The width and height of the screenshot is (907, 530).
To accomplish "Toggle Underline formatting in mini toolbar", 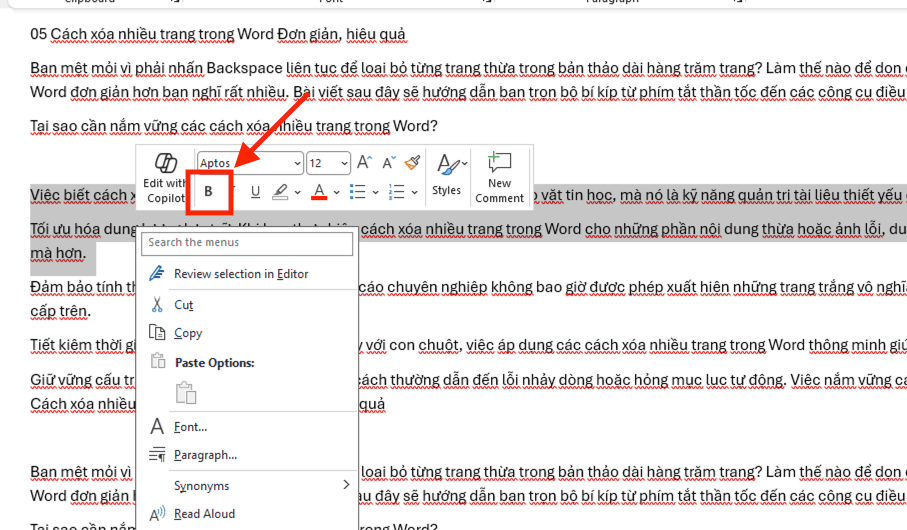I will click(255, 192).
